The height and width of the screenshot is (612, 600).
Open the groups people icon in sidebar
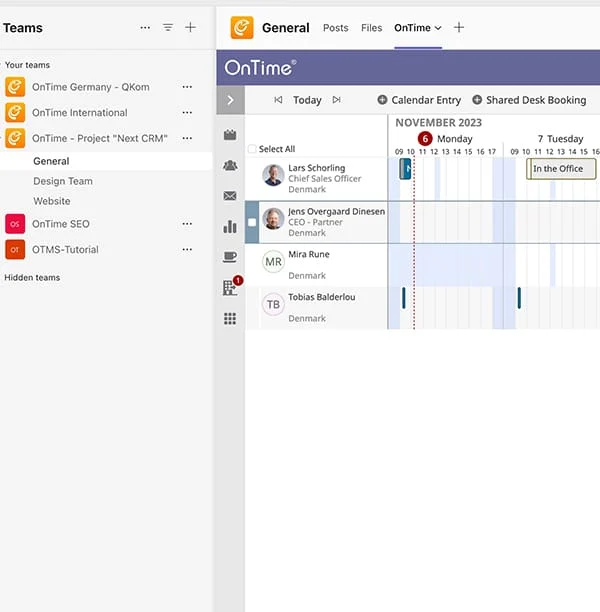230,165
